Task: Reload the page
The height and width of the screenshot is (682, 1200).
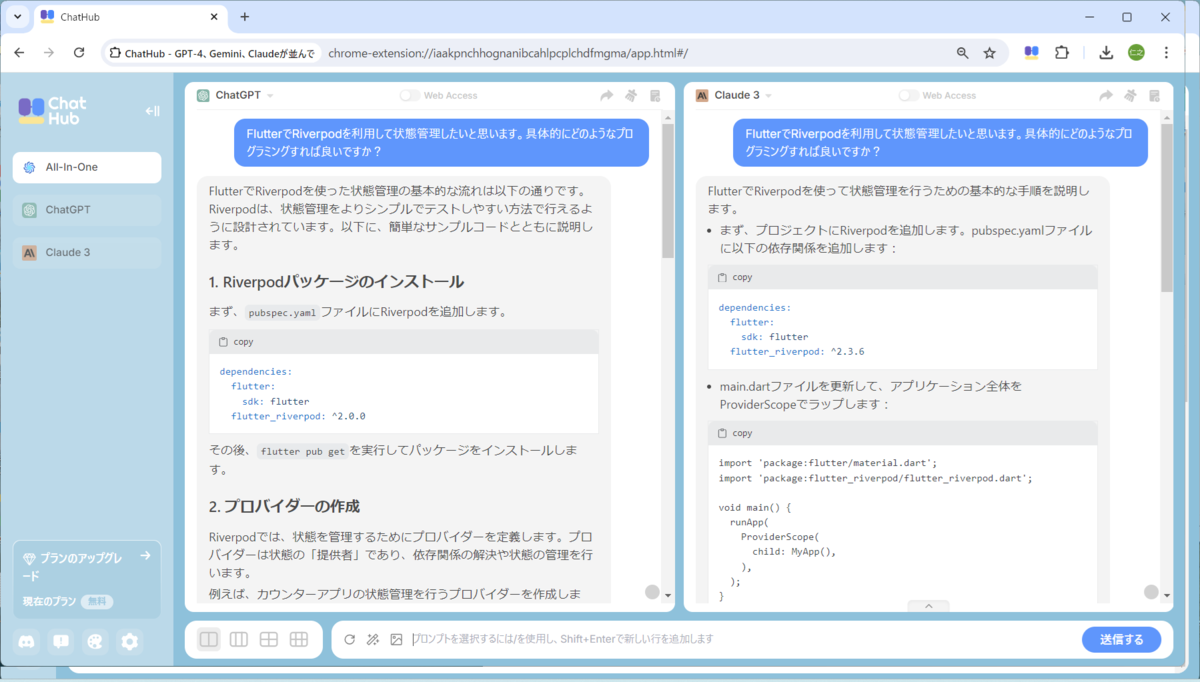Action: click(79, 52)
